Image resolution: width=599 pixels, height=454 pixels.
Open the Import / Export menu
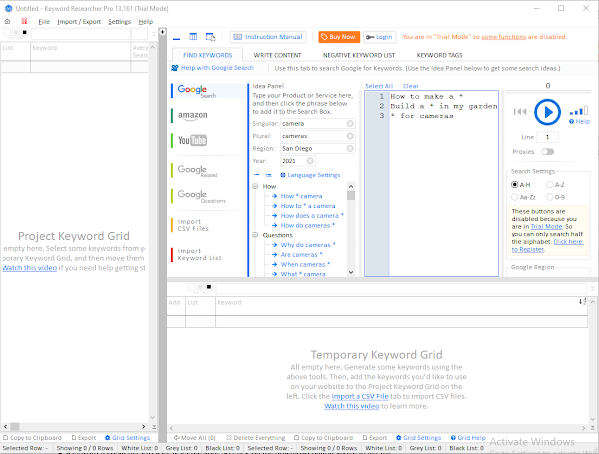point(79,22)
